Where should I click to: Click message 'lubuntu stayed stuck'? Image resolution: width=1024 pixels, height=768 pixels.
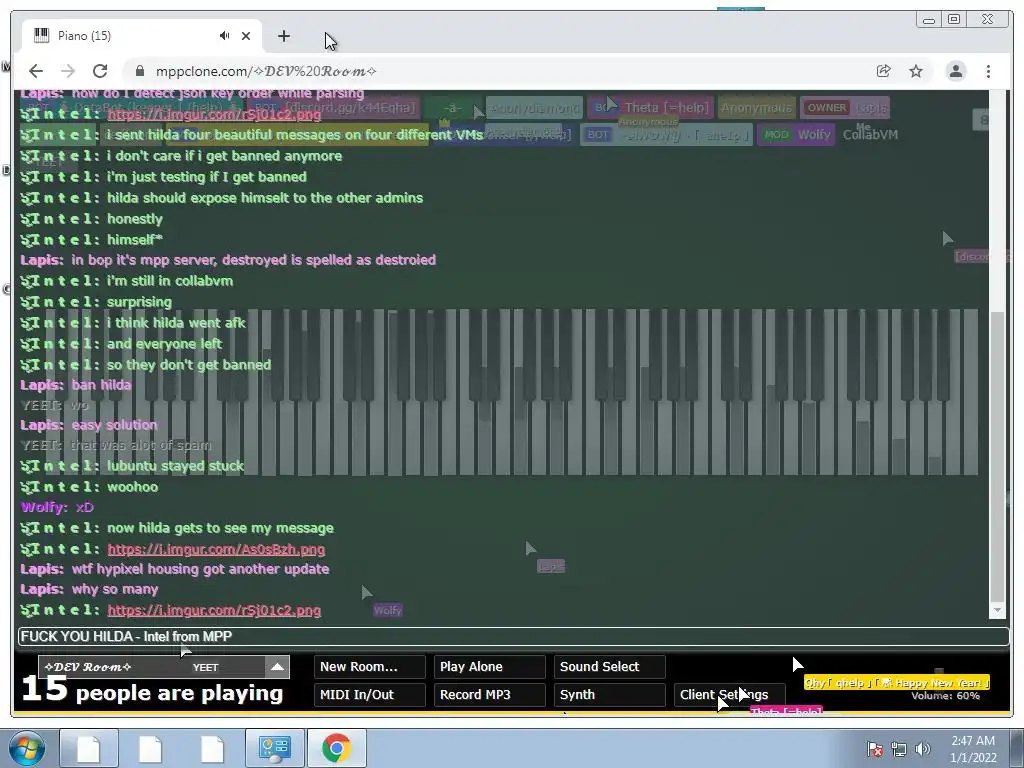click(175, 466)
